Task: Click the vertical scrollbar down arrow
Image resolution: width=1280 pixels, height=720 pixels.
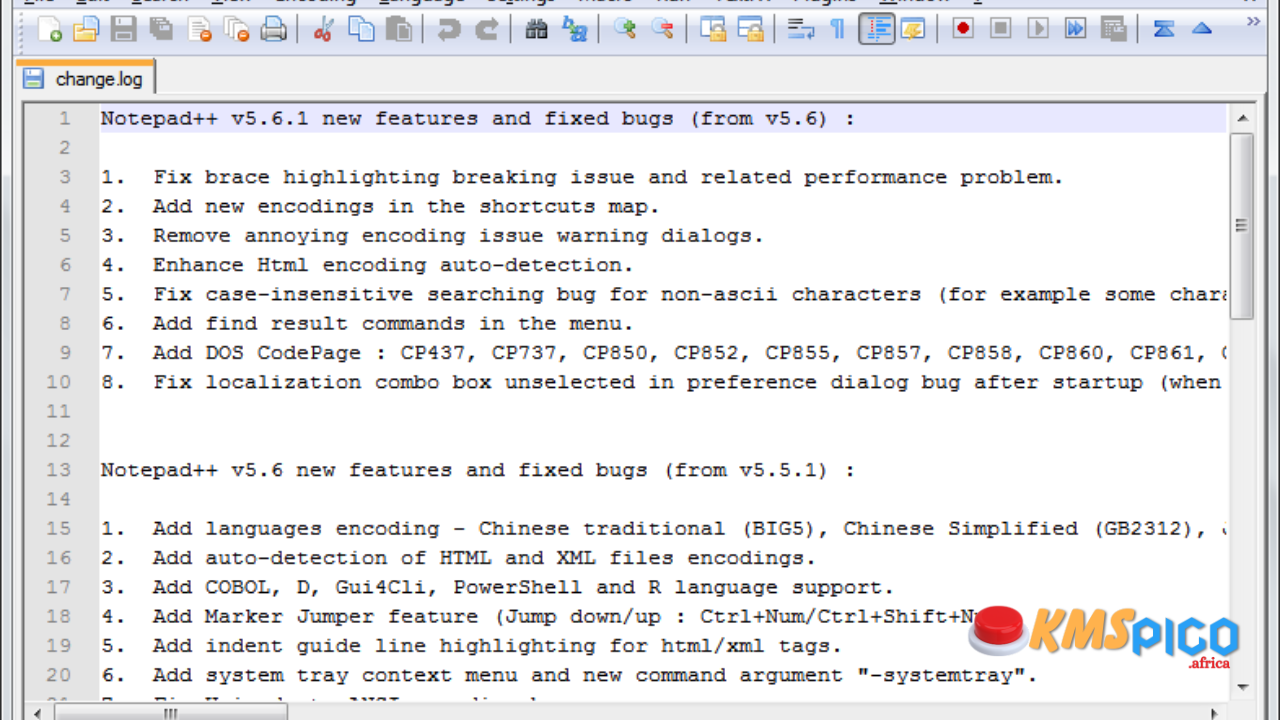Action: click(x=1242, y=687)
